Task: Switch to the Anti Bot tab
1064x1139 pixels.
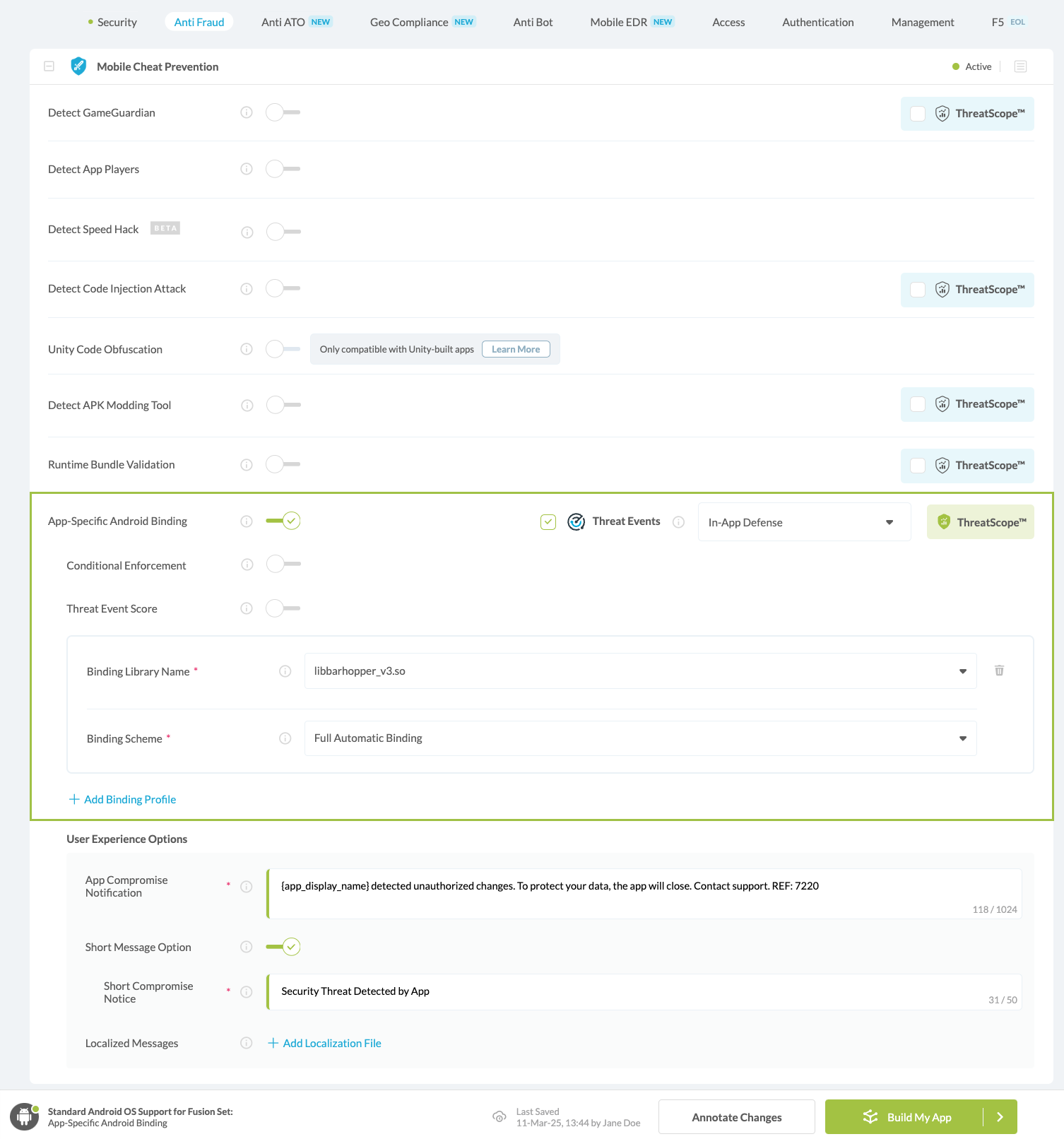Action: 533,22
